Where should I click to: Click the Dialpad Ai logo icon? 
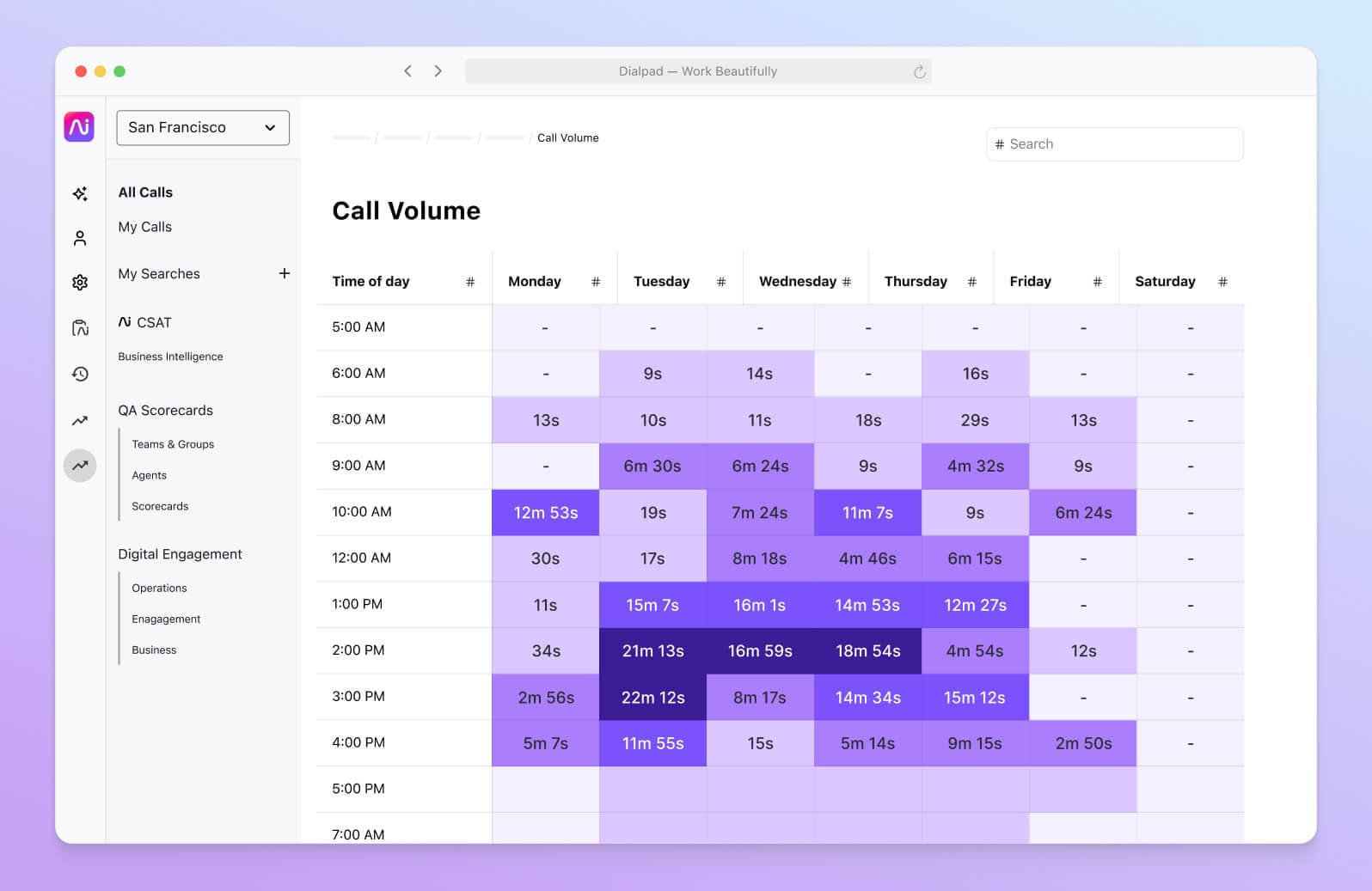(79, 127)
